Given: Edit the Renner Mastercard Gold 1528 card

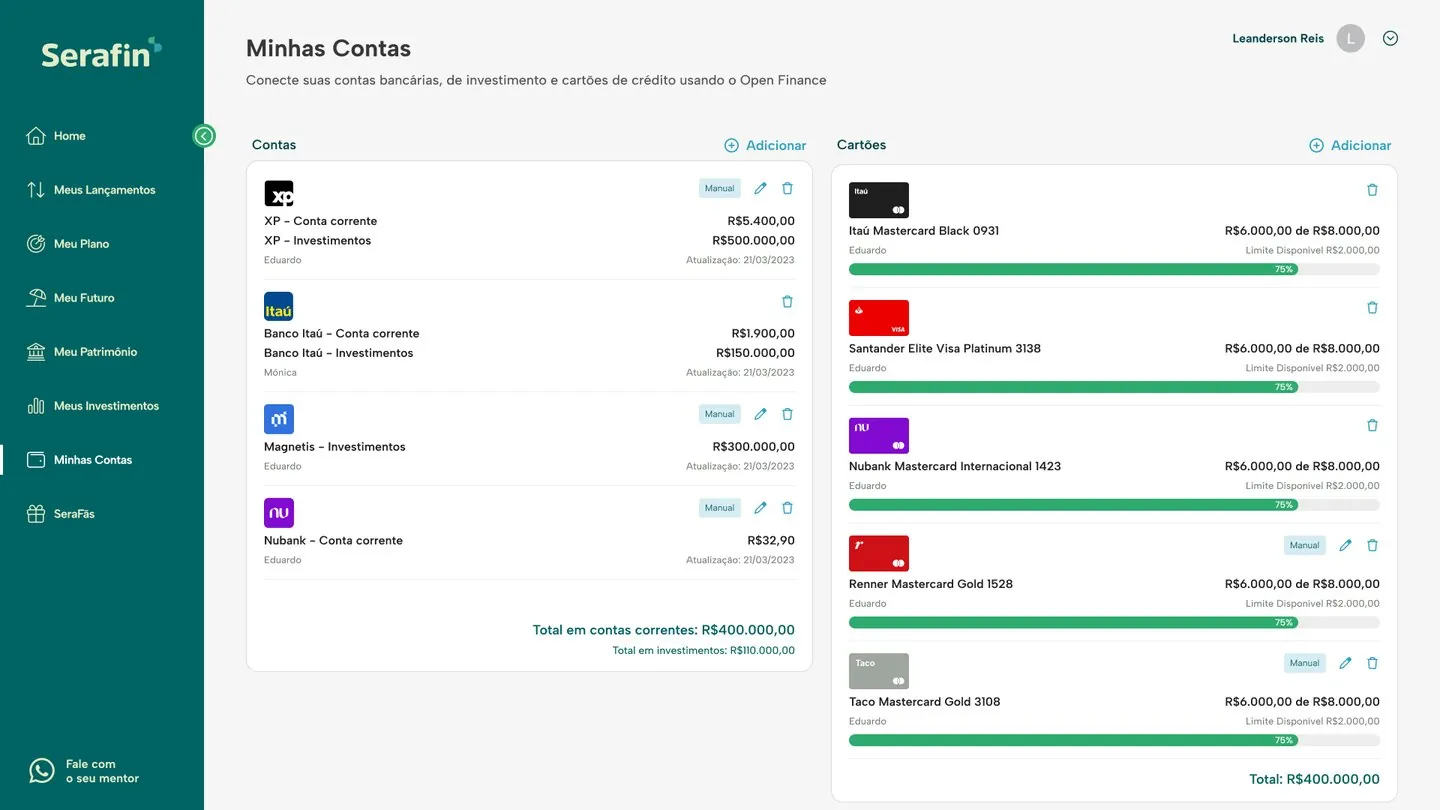Looking at the screenshot, I should (x=1345, y=545).
